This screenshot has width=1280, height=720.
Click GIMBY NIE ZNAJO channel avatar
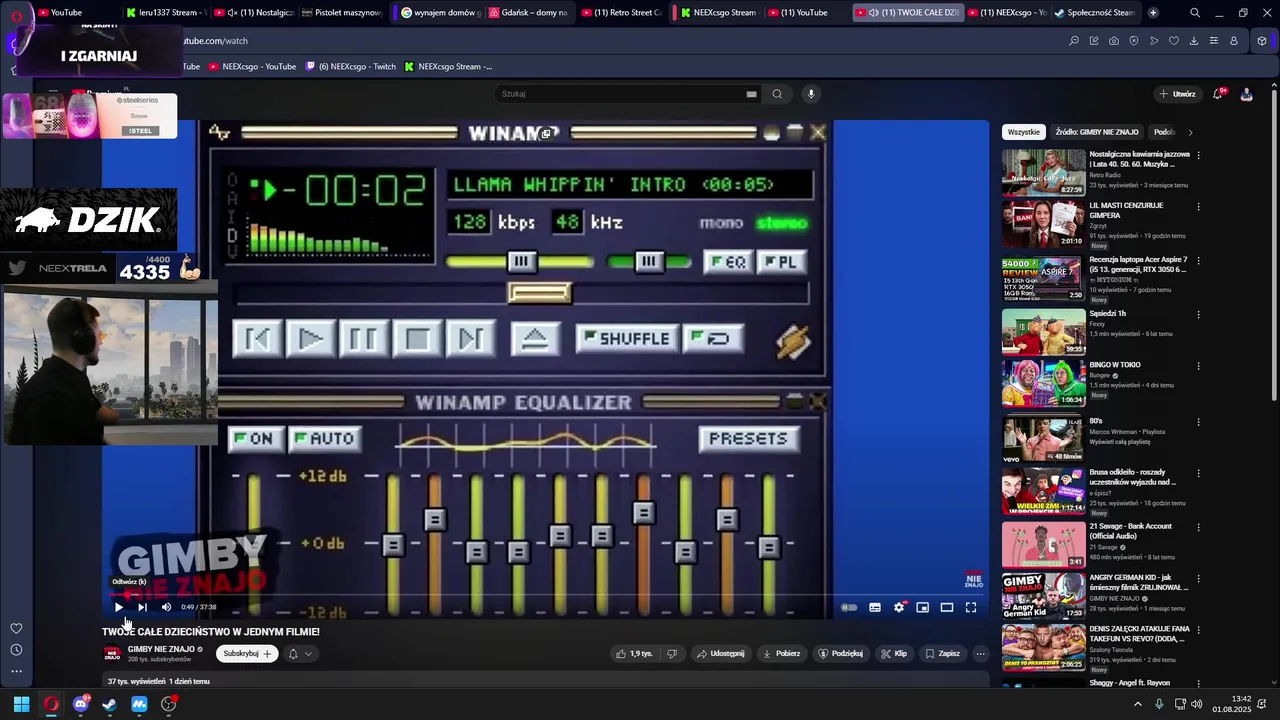click(112, 653)
